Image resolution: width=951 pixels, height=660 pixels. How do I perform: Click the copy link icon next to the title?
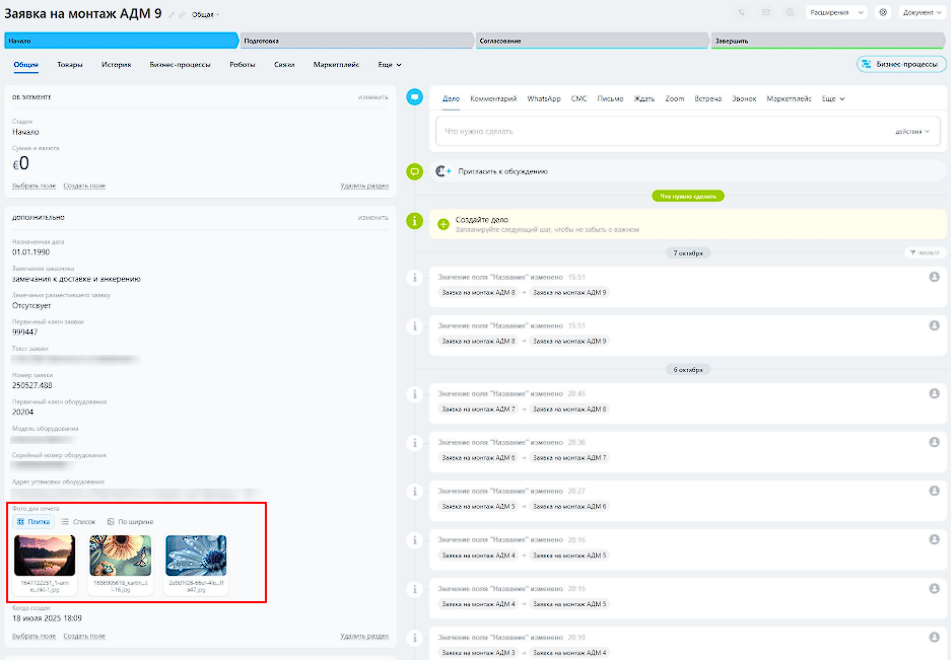(x=183, y=14)
